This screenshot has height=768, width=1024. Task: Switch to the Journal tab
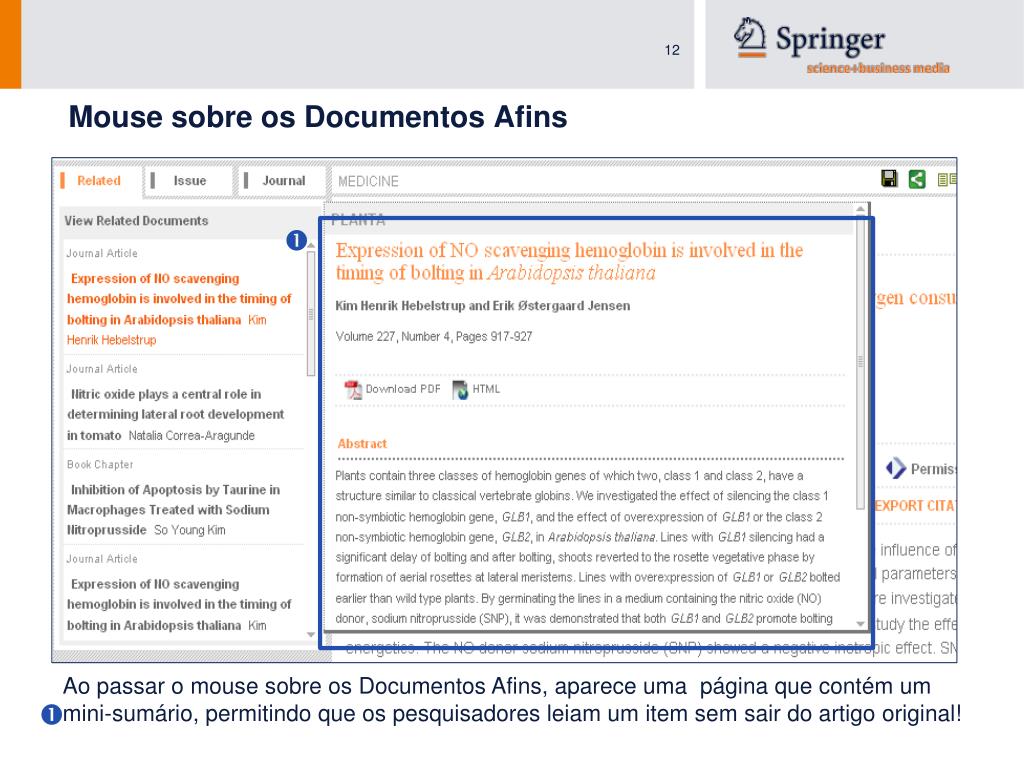click(283, 181)
